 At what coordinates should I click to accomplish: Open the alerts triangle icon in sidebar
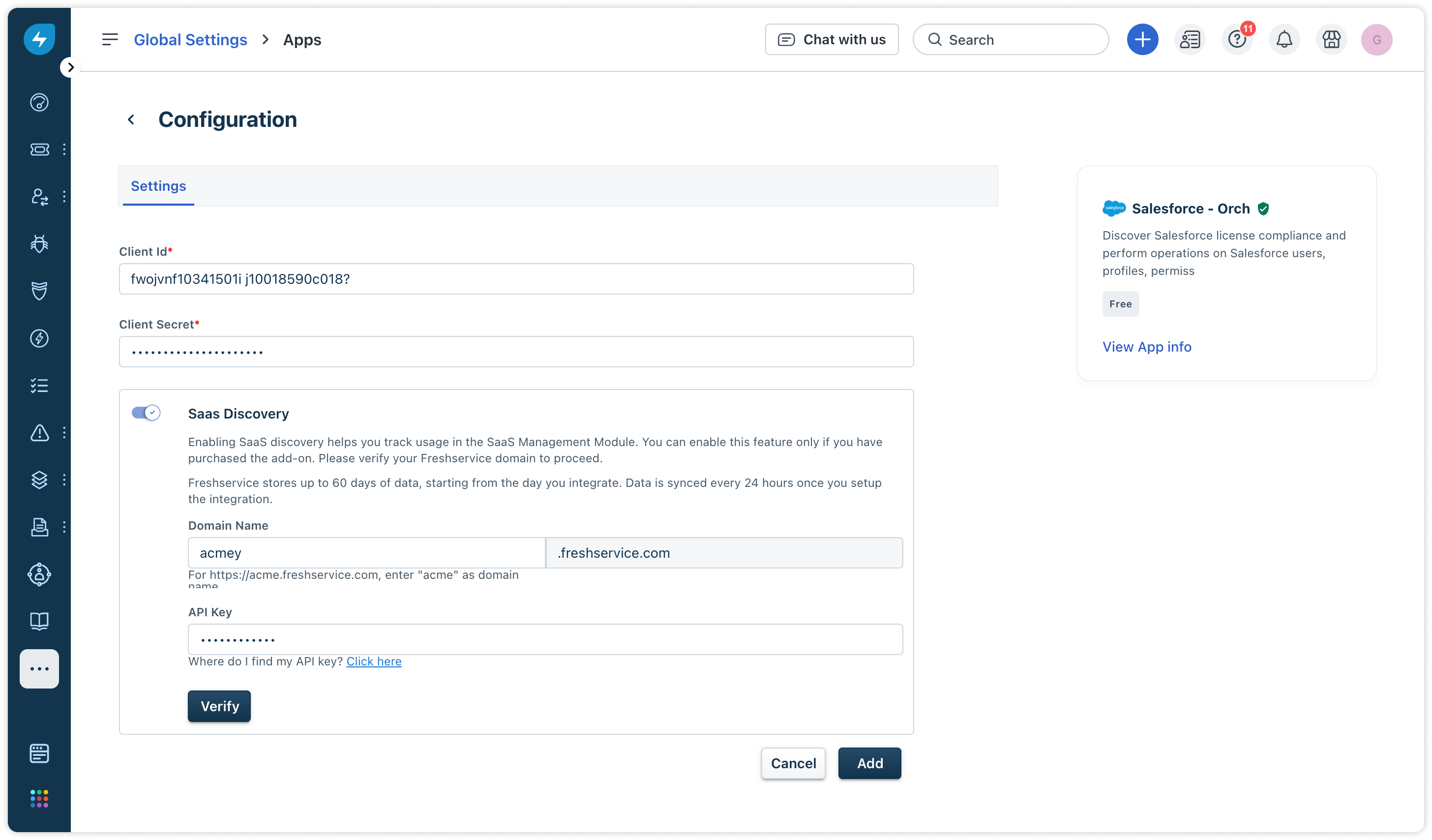click(39, 433)
